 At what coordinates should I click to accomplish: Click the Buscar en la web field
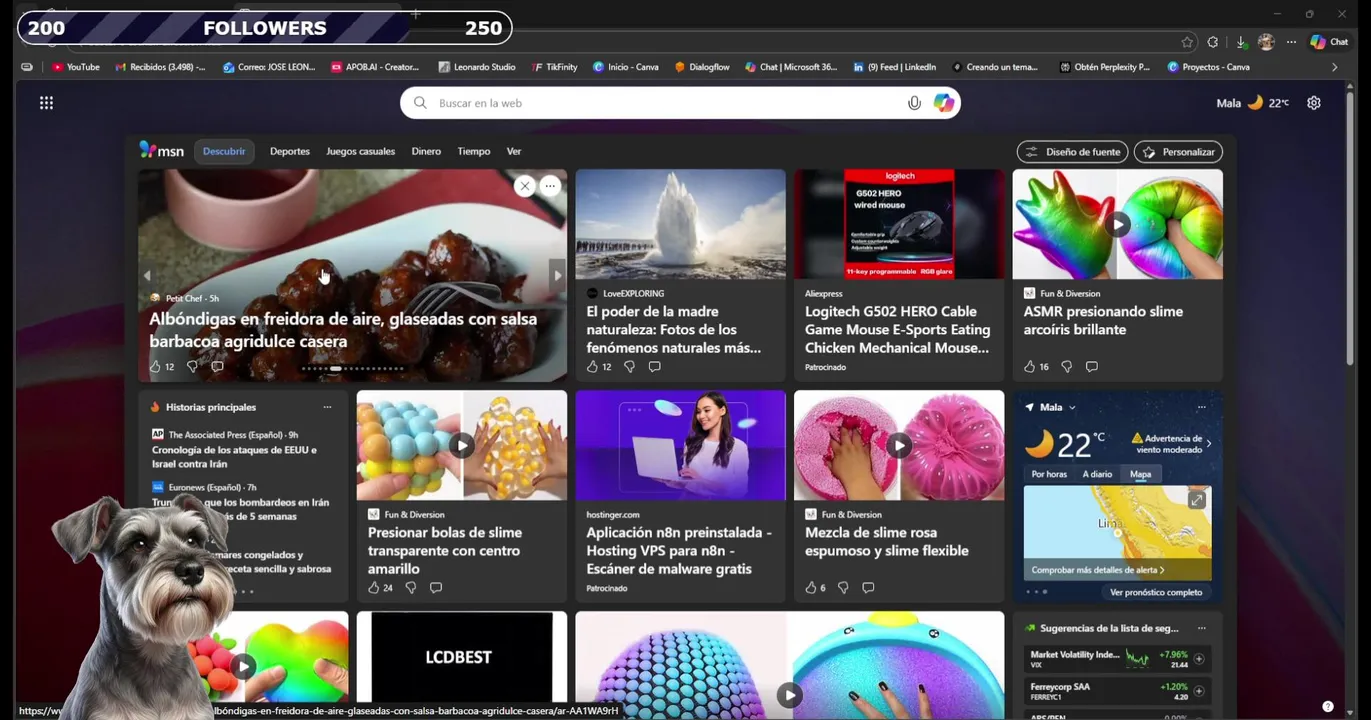pyautogui.click(x=680, y=103)
